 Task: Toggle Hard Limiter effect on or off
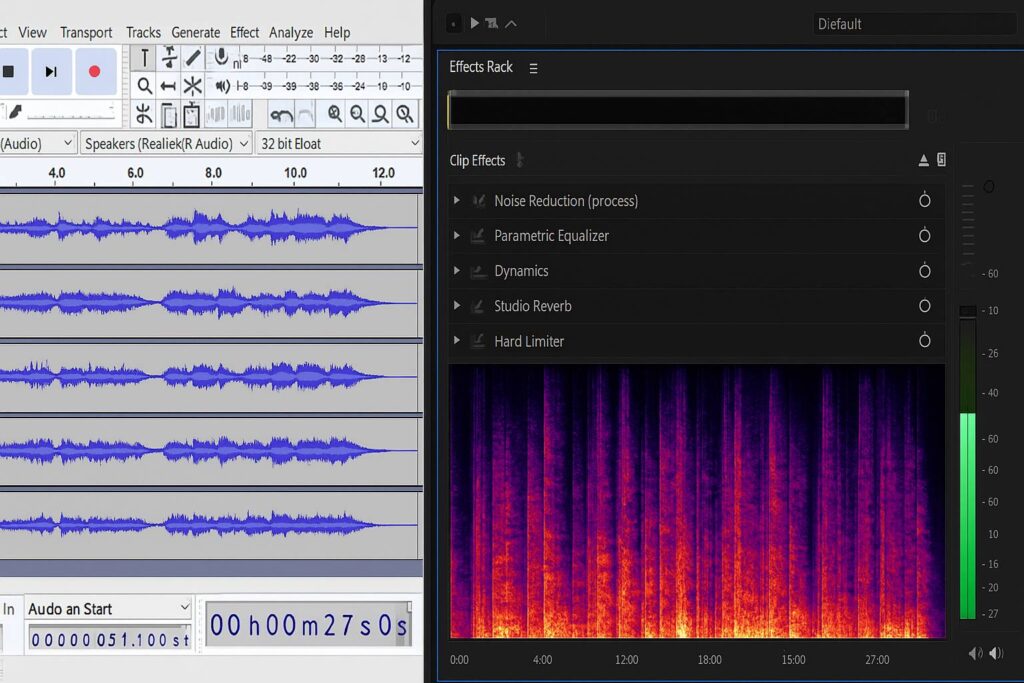[x=924, y=341]
